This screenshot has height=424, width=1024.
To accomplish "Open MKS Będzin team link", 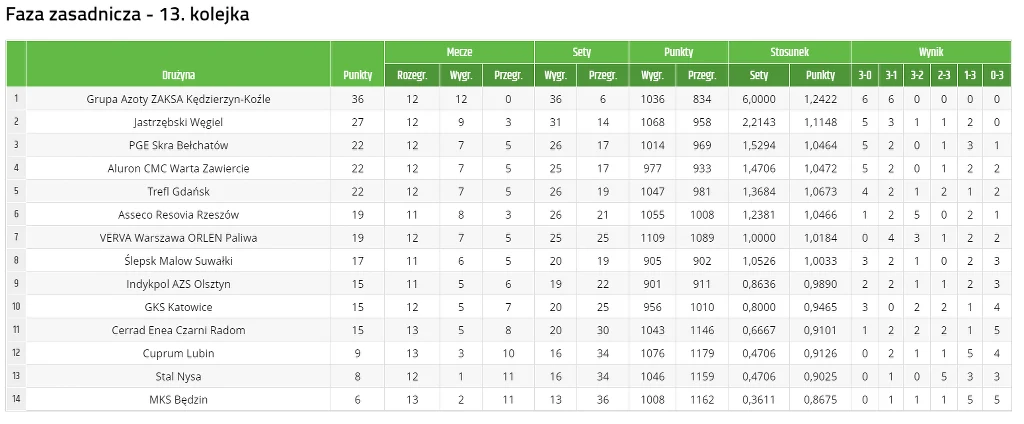I will point(178,400).
